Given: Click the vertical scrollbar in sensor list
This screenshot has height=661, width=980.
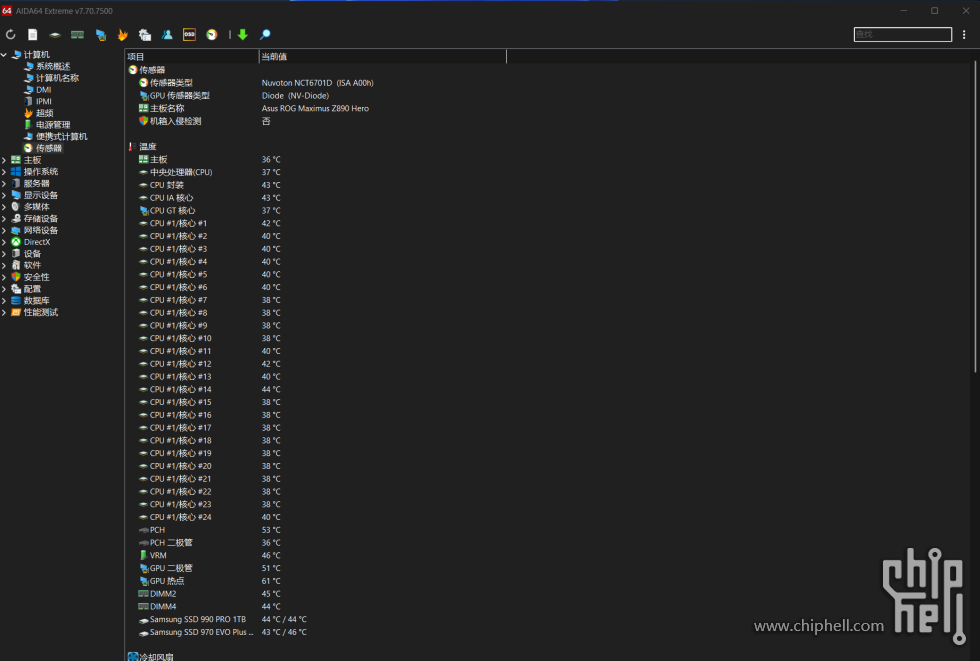Looking at the screenshot, I should coord(975,217).
